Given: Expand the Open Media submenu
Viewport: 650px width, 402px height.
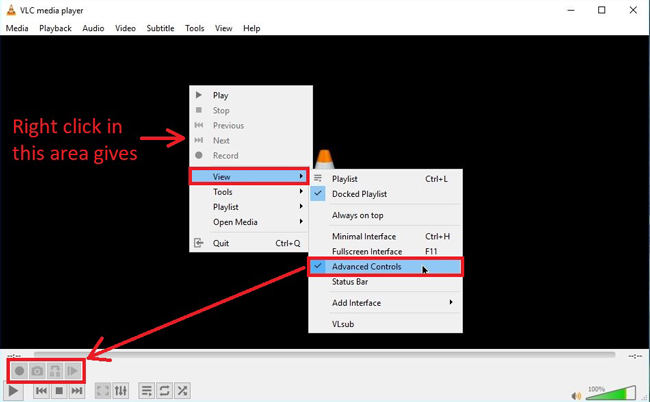Looking at the screenshot, I should point(249,222).
